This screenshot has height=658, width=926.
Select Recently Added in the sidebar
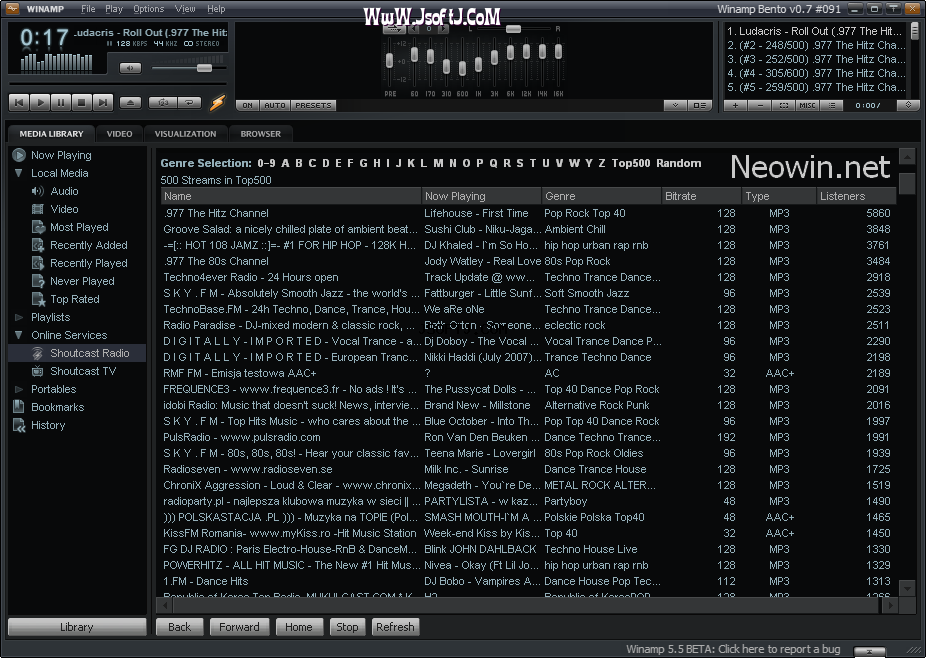89,245
